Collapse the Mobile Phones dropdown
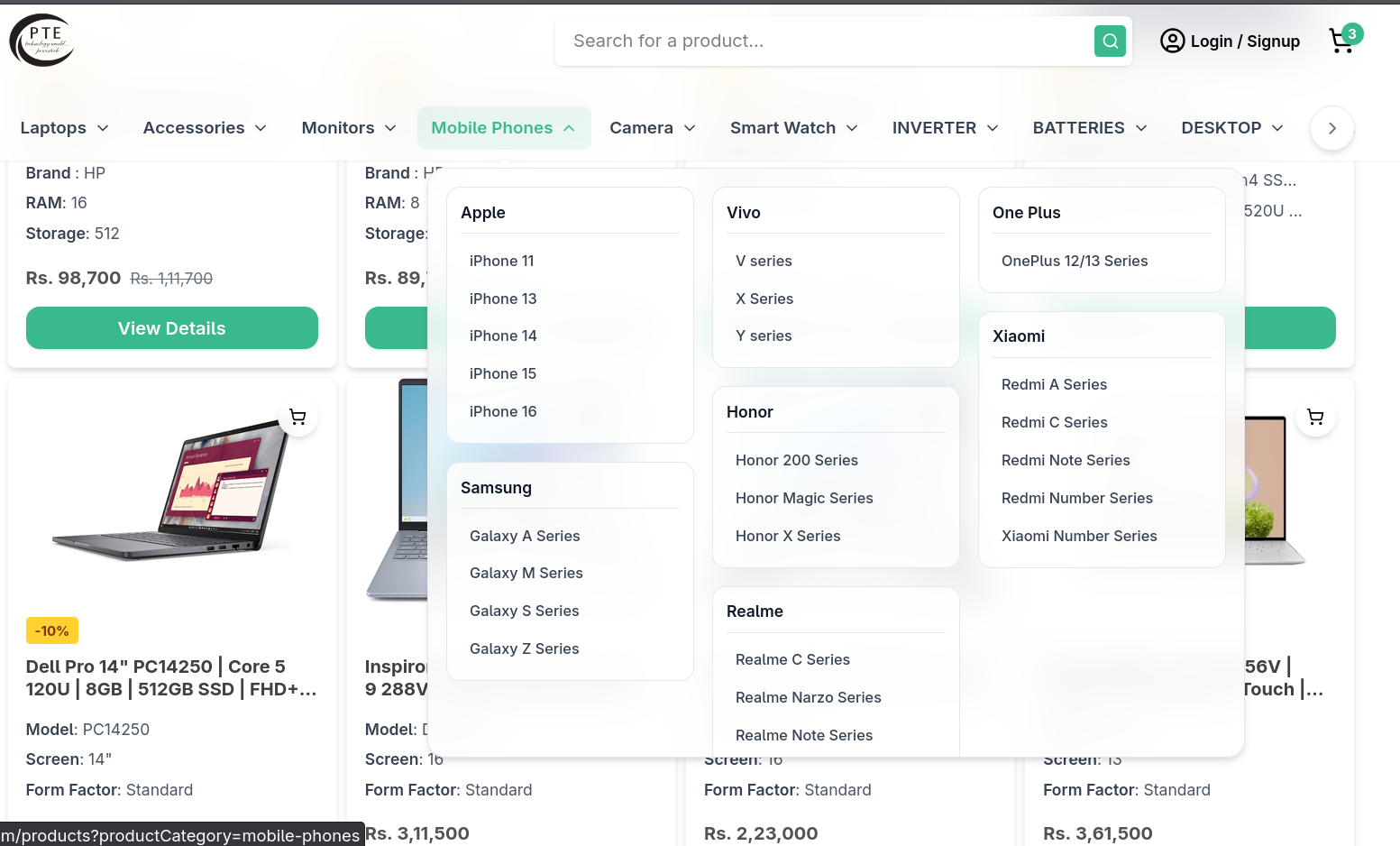This screenshot has width=1400, height=846. pos(504,128)
